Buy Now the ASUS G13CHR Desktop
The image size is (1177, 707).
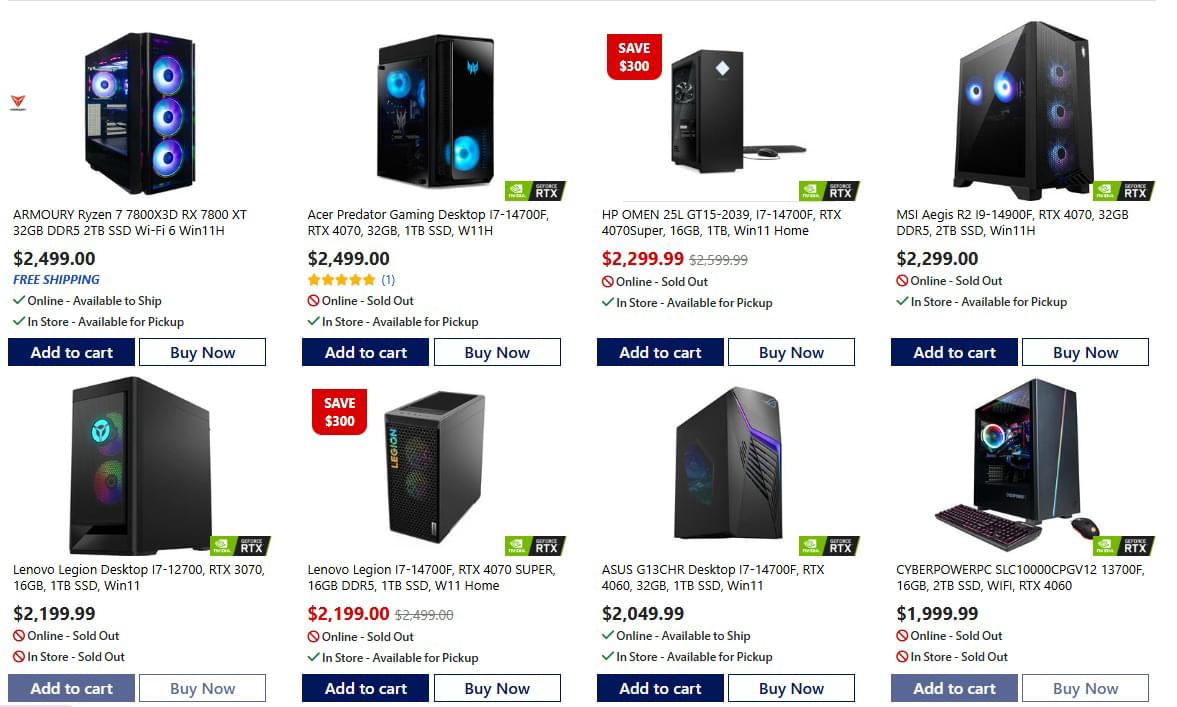pos(791,688)
